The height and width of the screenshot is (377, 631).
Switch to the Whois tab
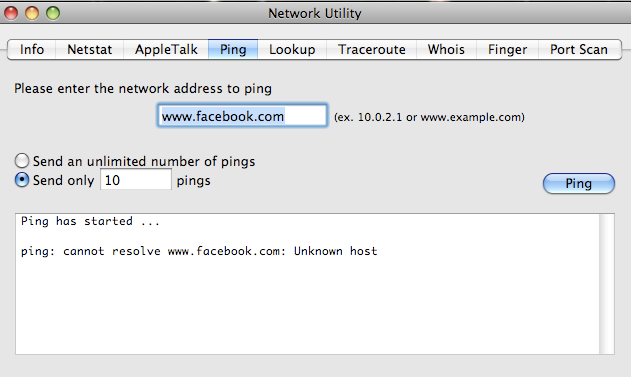point(446,49)
